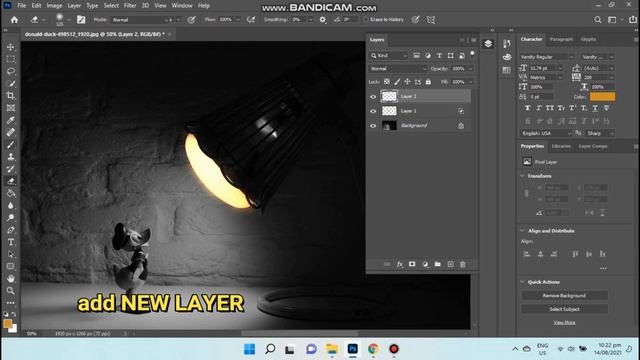Collapse the Quick Actions section
The width and height of the screenshot is (640, 360).
522,282
